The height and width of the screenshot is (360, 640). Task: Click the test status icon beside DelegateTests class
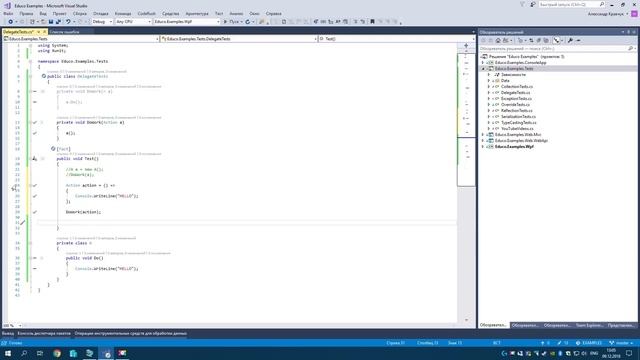pos(44,76)
